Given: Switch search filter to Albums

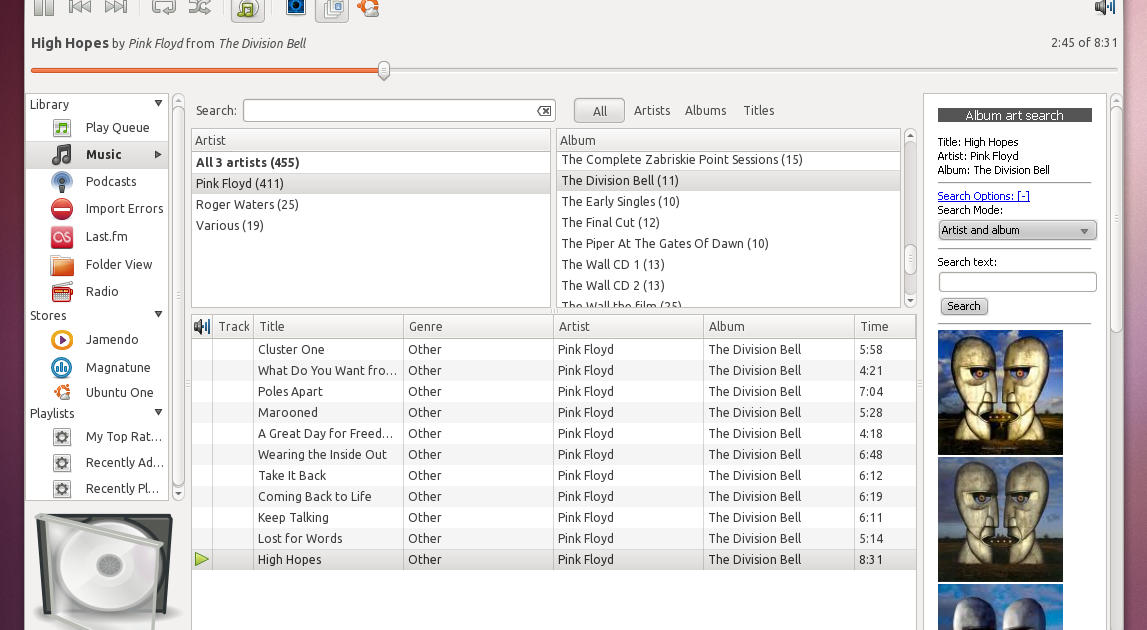Looking at the screenshot, I should pyautogui.click(x=705, y=110).
